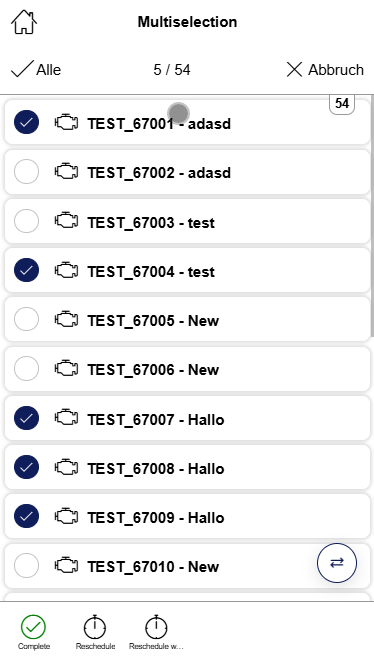
Task: Click the vertical list scrollbar
Action: pos(372,216)
